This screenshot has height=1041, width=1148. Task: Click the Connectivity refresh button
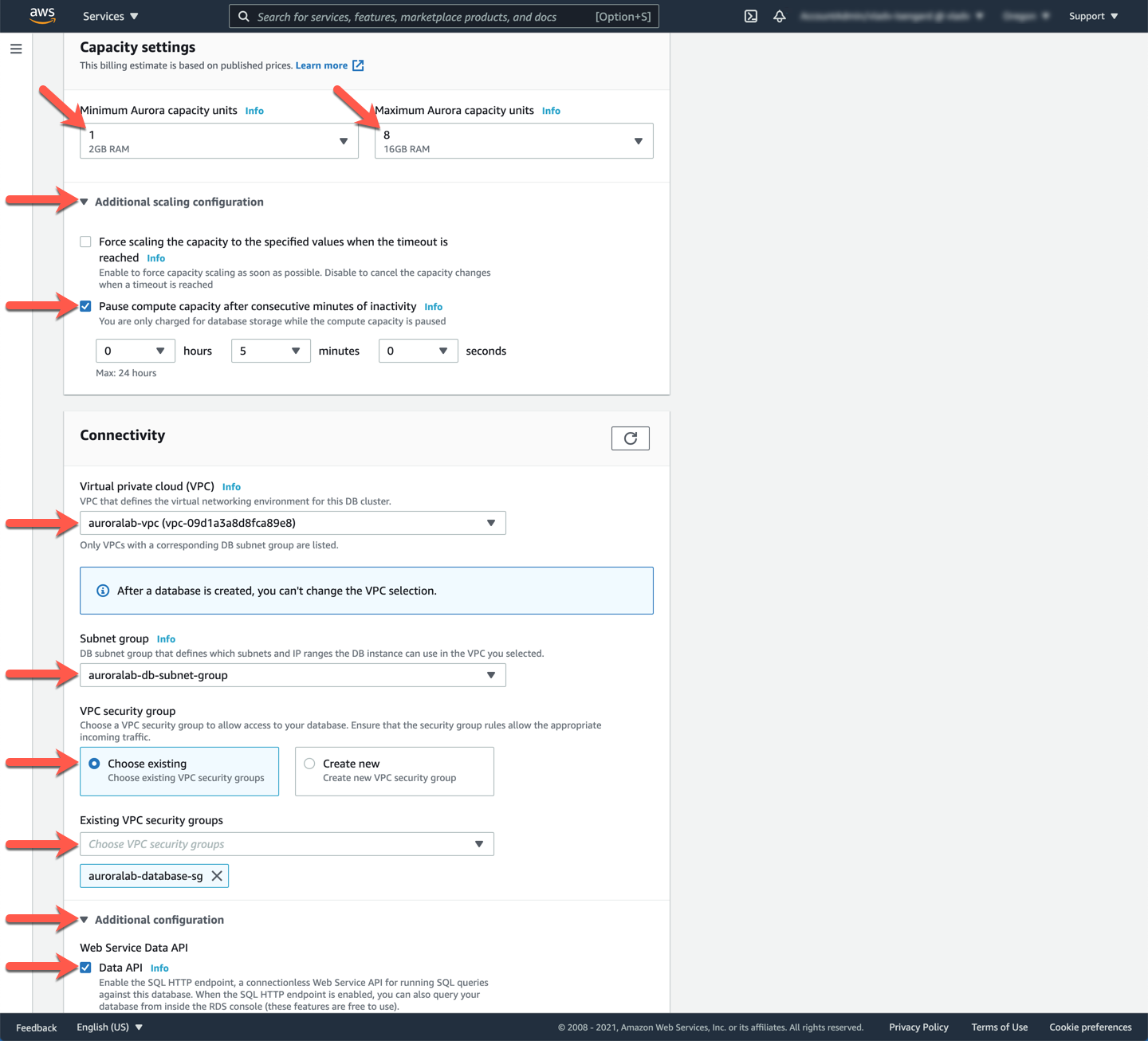tap(630, 438)
